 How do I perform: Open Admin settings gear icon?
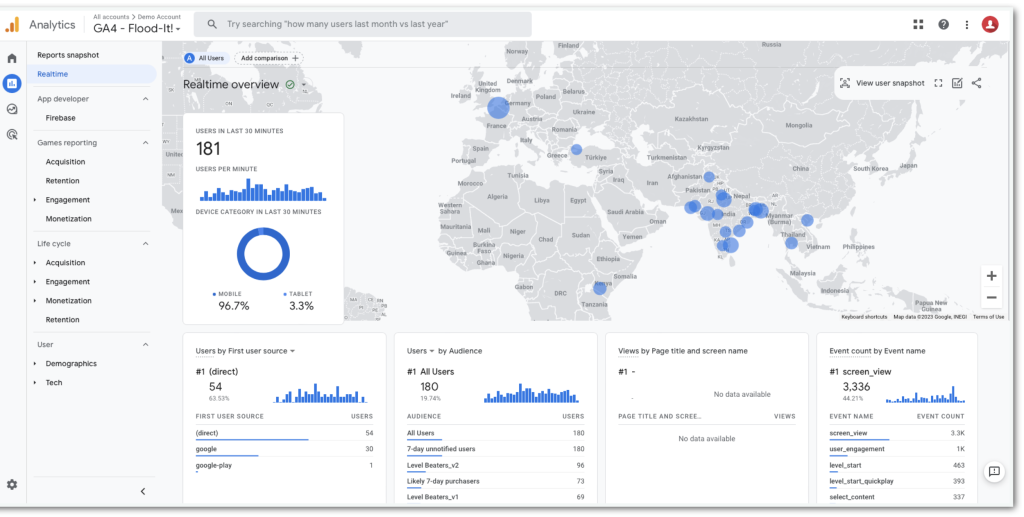(x=12, y=485)
